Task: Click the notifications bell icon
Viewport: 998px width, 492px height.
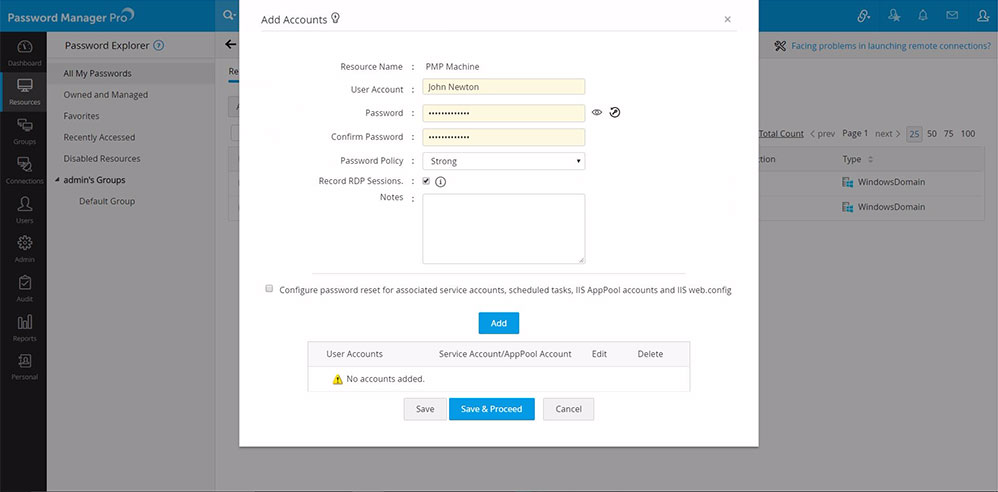Action: point(922,16)
